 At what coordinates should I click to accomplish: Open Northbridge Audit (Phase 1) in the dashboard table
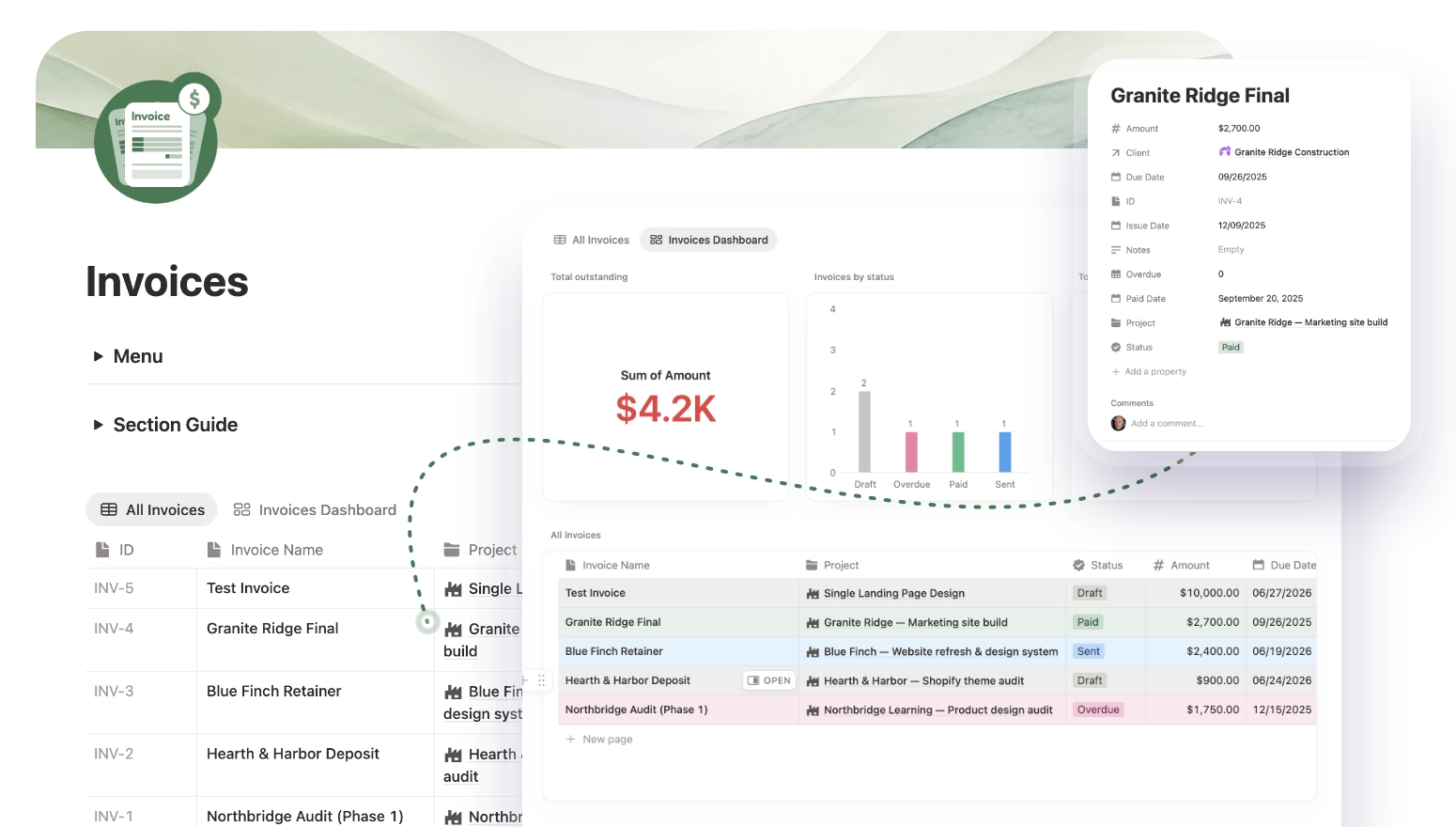636,710
